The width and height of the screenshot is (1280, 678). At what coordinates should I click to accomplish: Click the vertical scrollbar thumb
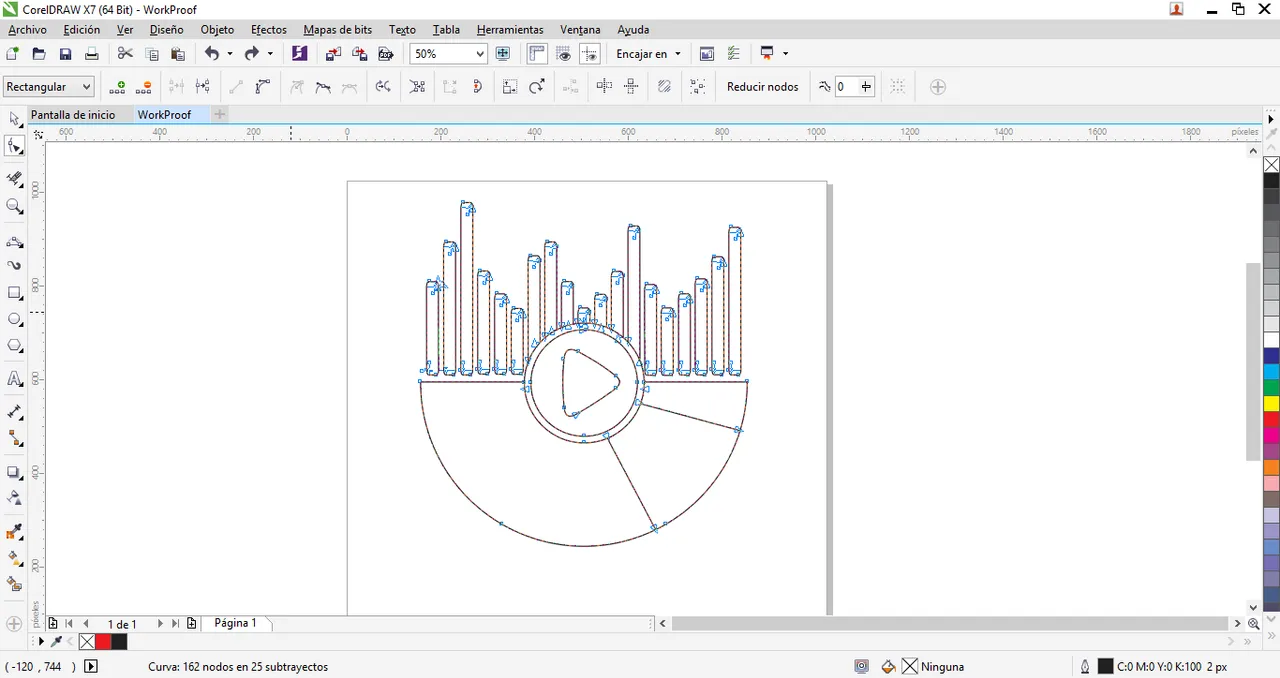point(1254,361)
